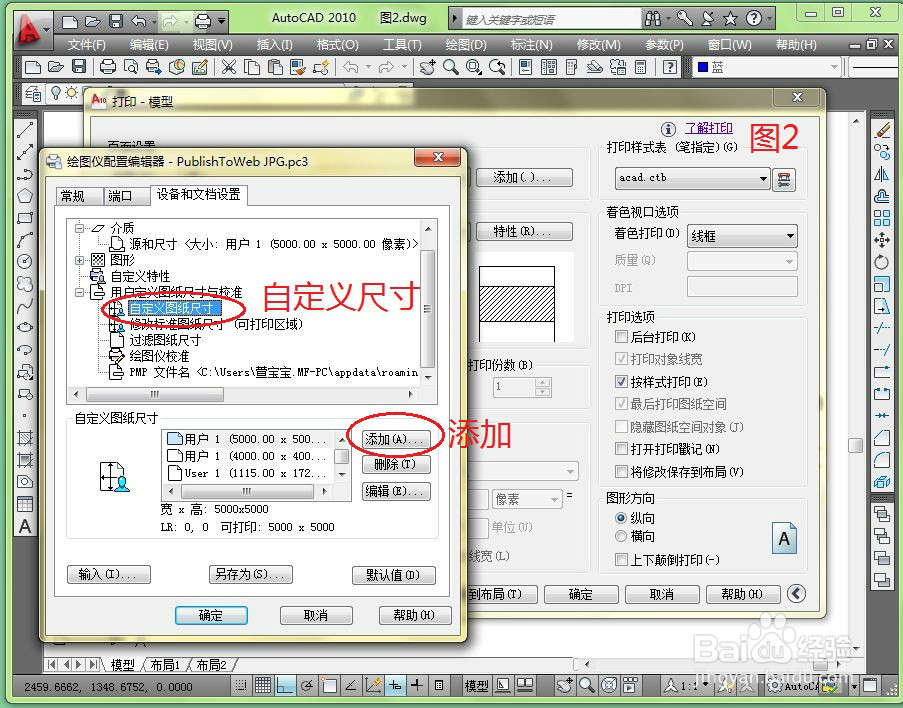The height and width of the screenshot is (708, 903).
Task: Select the 横向 orientation radio button
Action: [624, 534]
